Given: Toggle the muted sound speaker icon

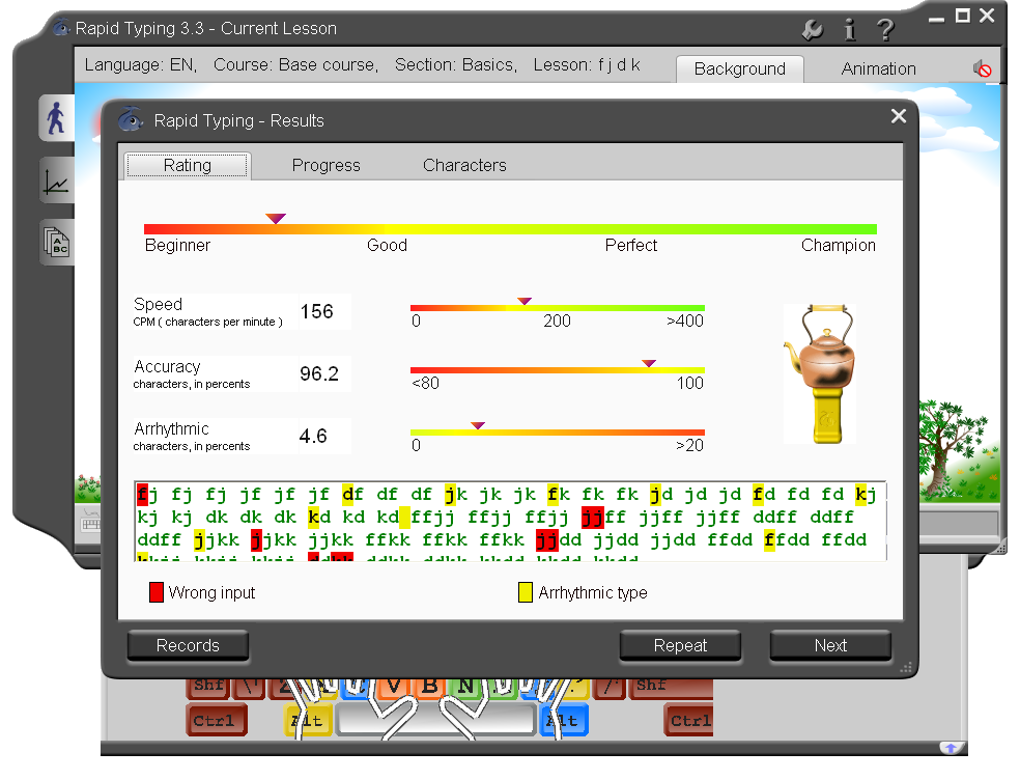Looking at the screenshot, I should point(982,68).
